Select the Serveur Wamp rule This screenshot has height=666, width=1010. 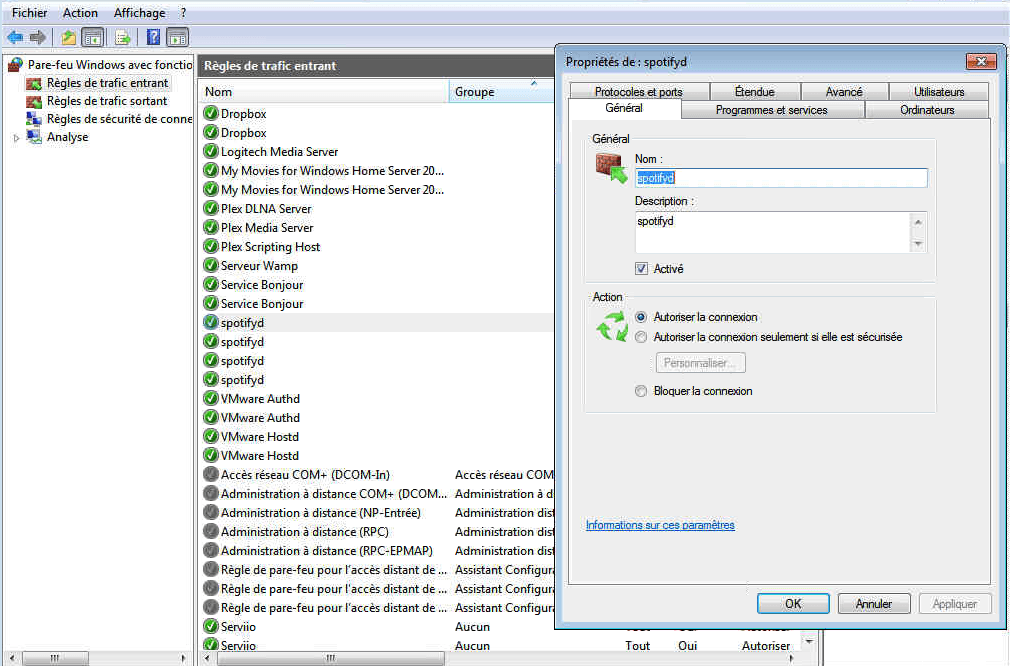click(259, 265)
